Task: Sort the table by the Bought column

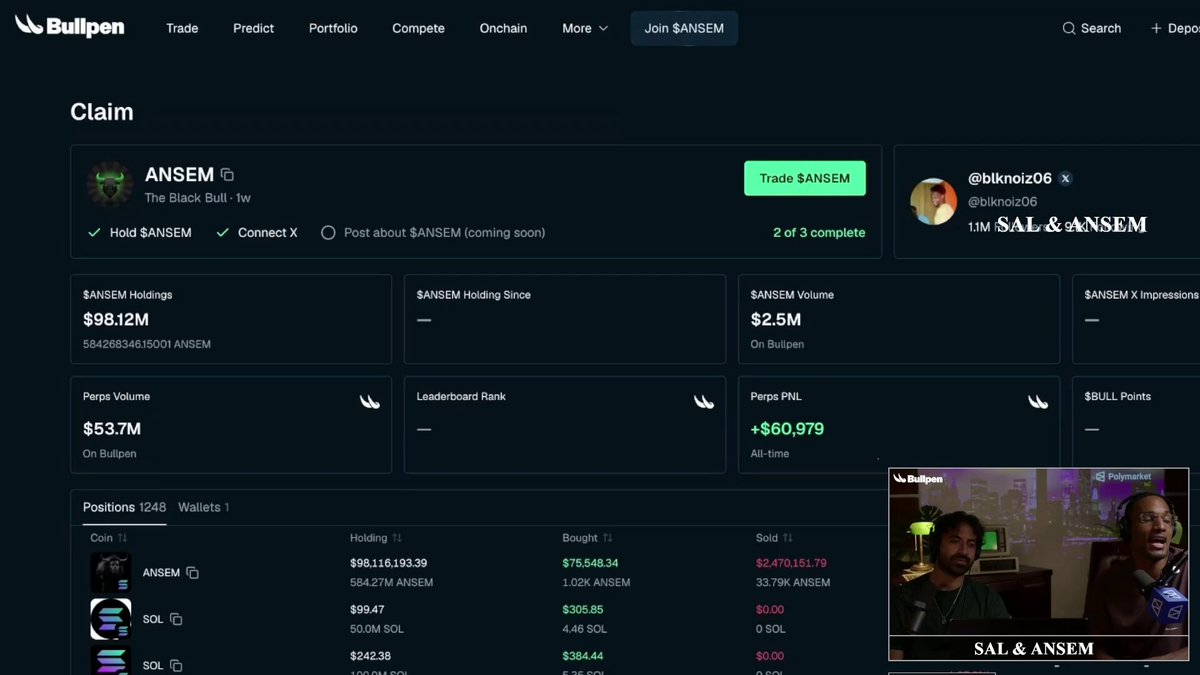Action: 587,538
